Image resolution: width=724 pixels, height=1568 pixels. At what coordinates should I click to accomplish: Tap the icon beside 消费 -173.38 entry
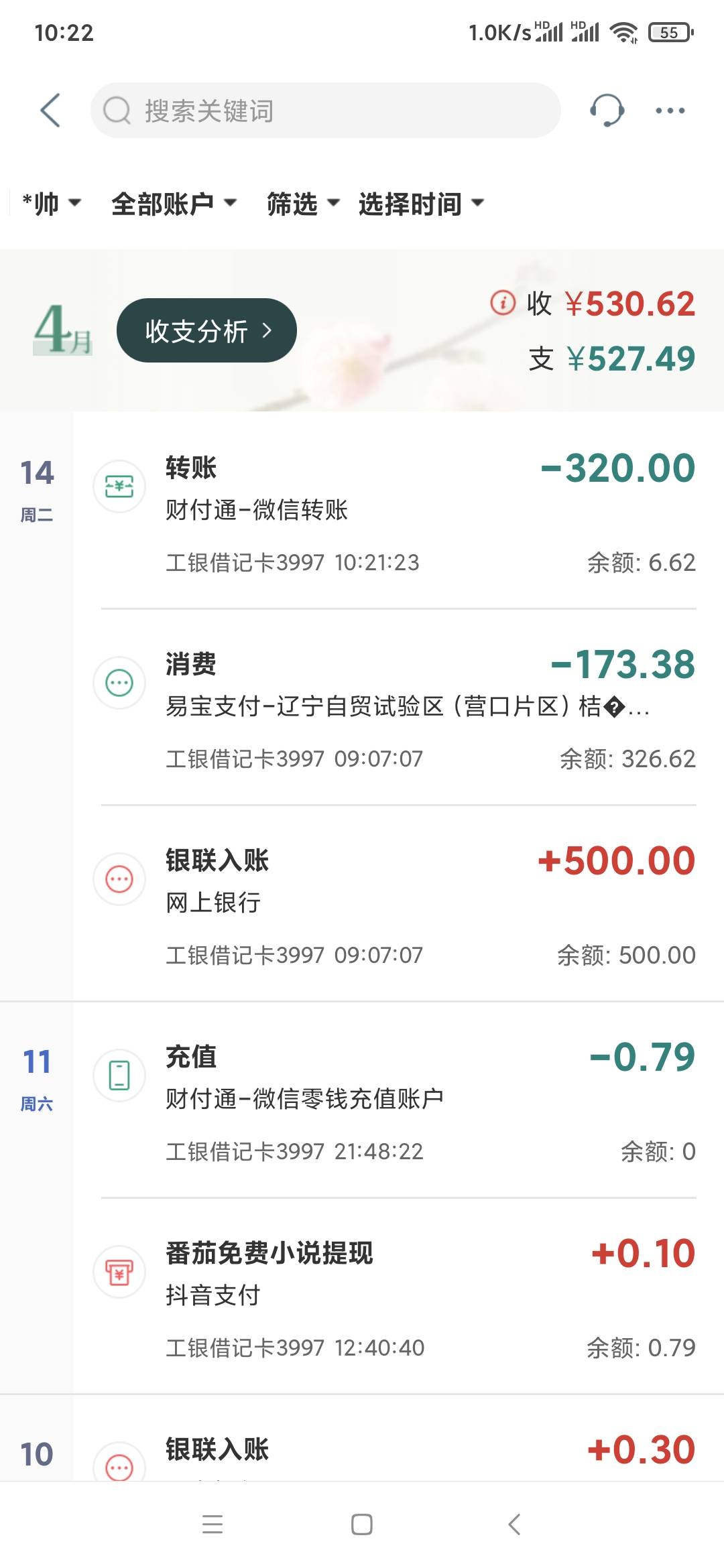click(119, 683)
